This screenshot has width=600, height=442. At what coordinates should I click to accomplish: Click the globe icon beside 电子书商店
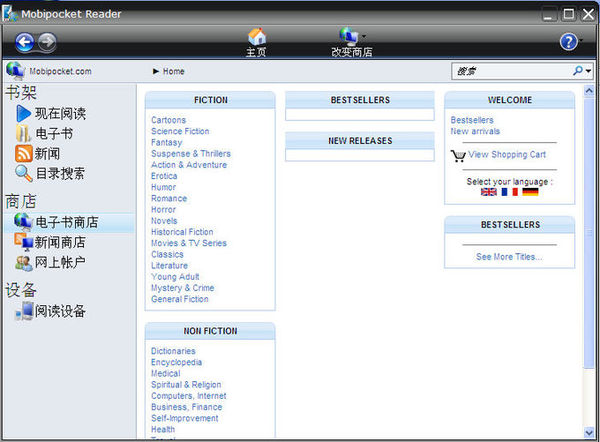[23, 222]
